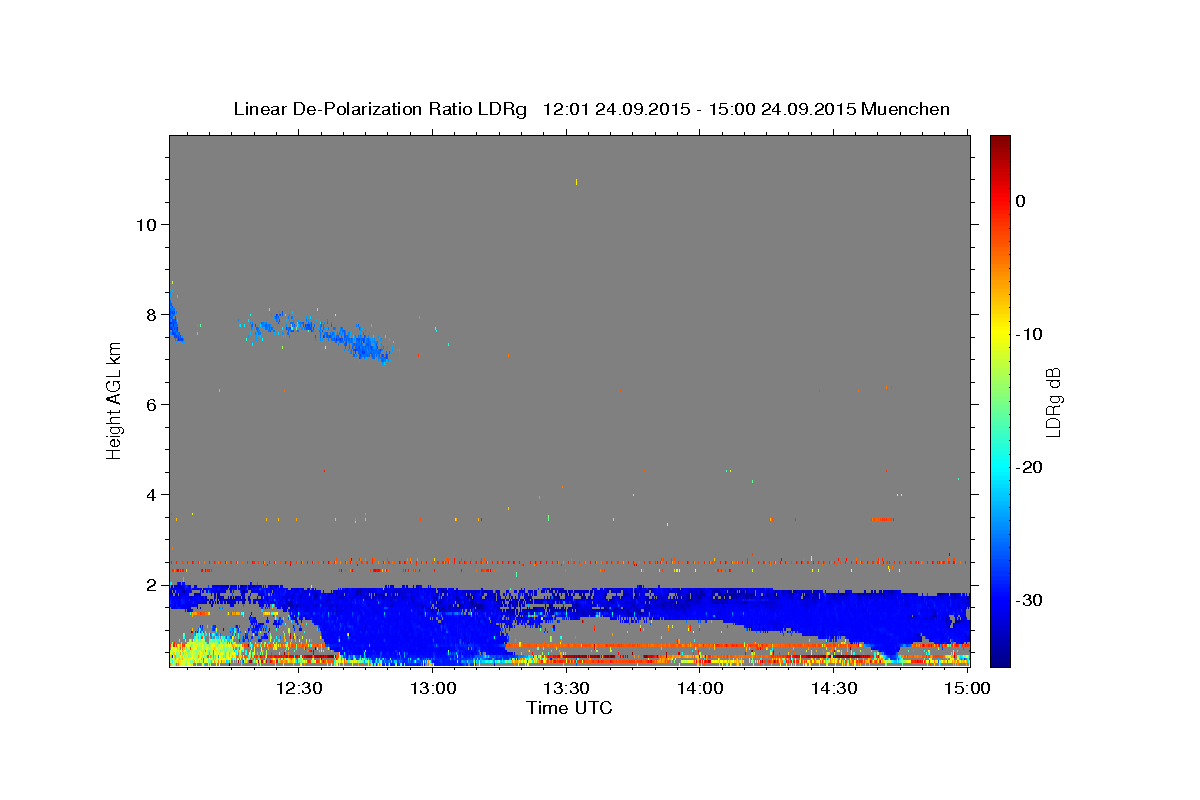1200x800 pixels.
Task: Click the 'Time UTC' axis label
Action: point(569,708)
